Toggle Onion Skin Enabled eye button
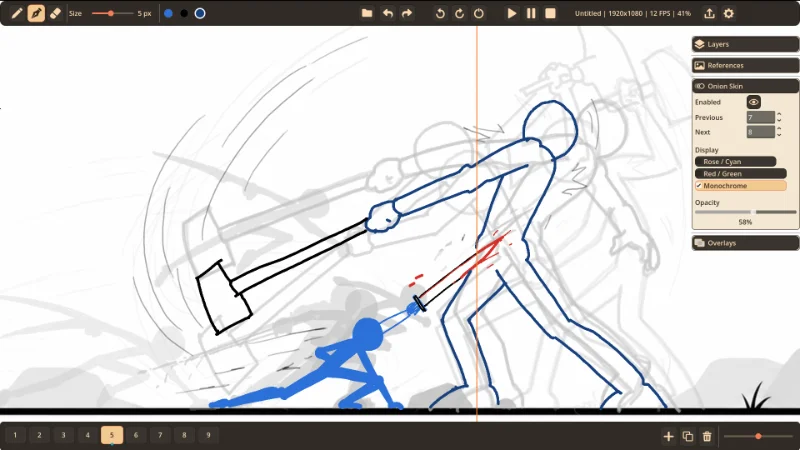800x450 pixels. pos(754,102)
